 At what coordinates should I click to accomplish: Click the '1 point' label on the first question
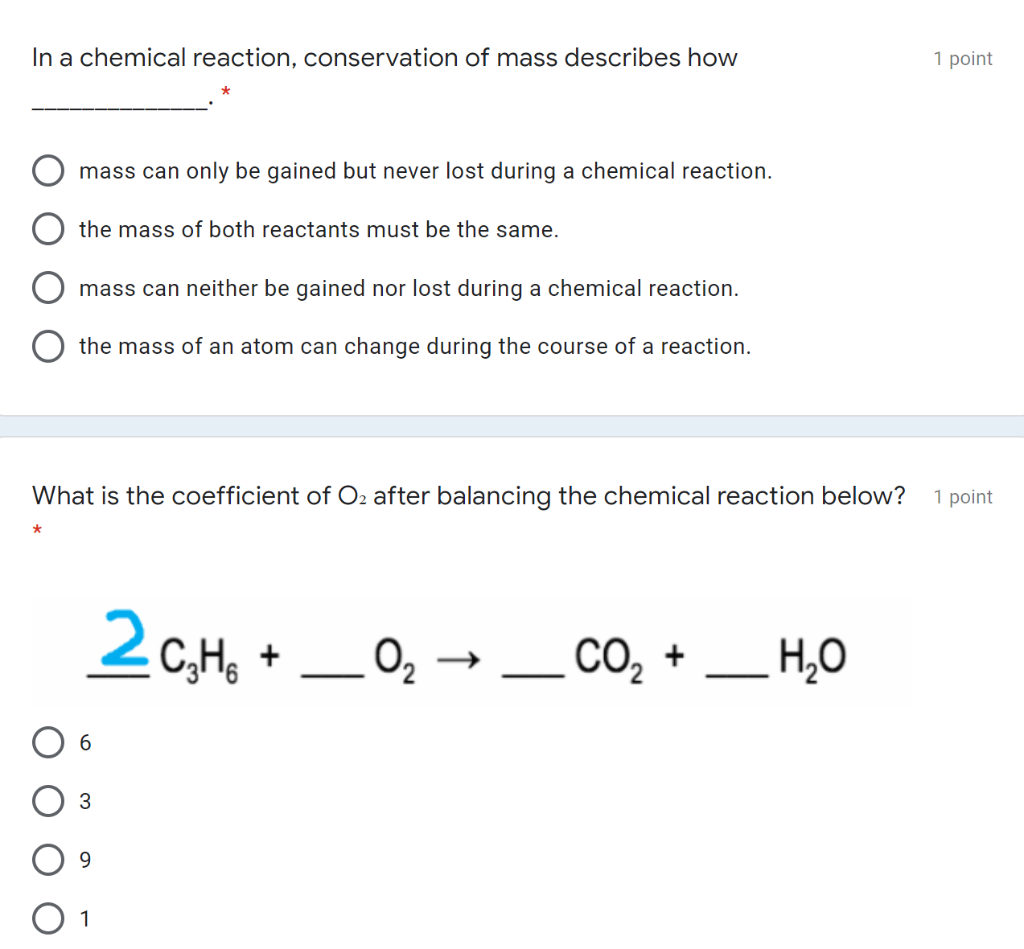(x=962, y=59)
